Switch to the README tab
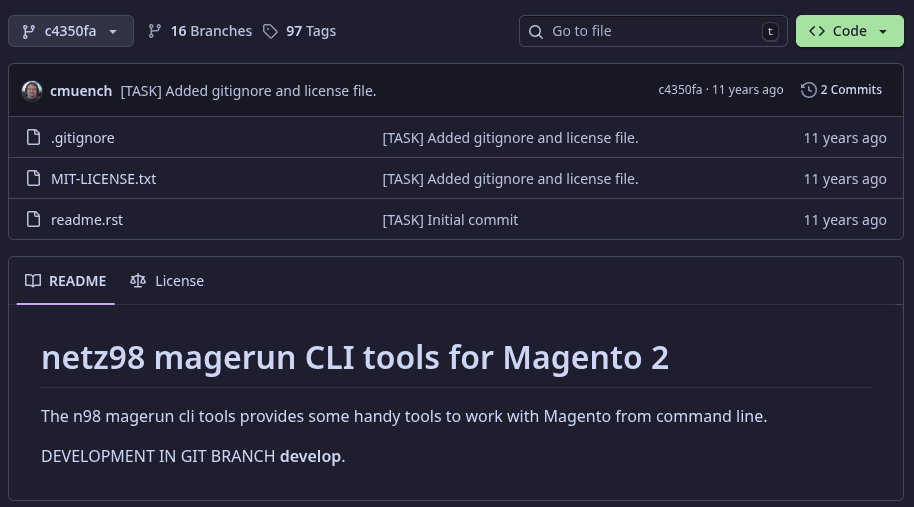914x507 pixels. (x=66, y=281)
